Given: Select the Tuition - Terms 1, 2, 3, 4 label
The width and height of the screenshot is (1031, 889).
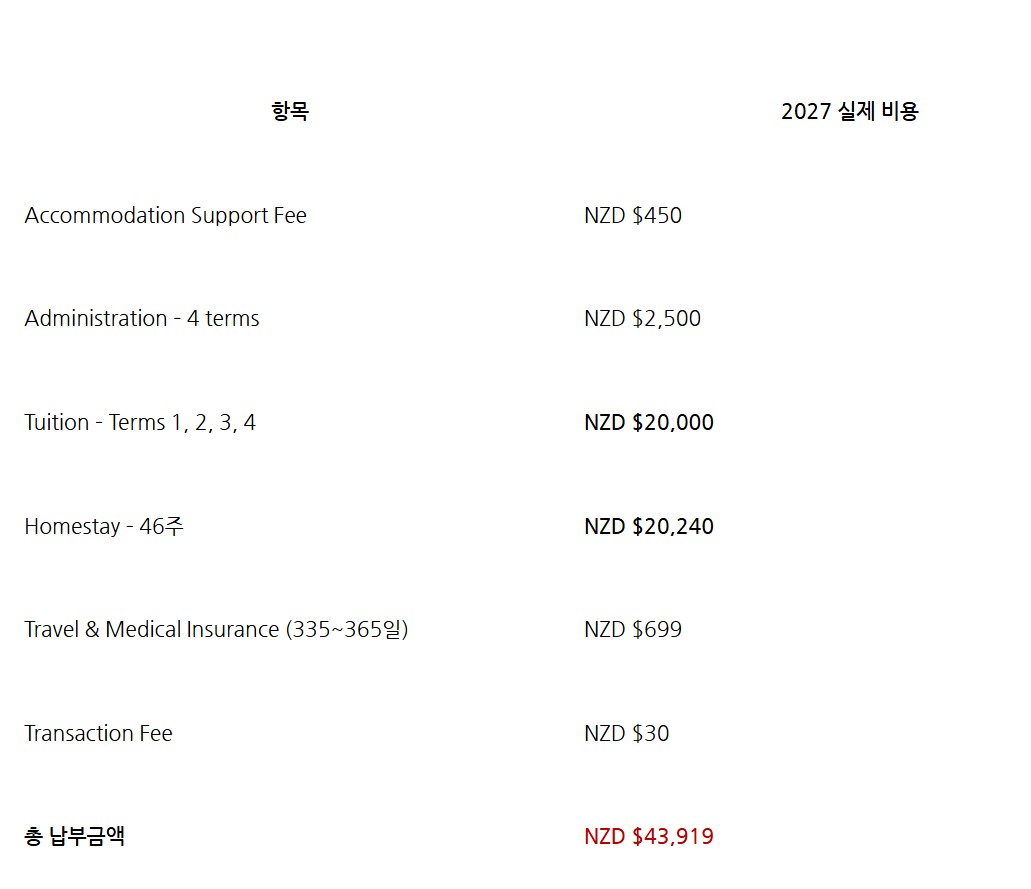Looking at the screenshot, I should 140,422.
